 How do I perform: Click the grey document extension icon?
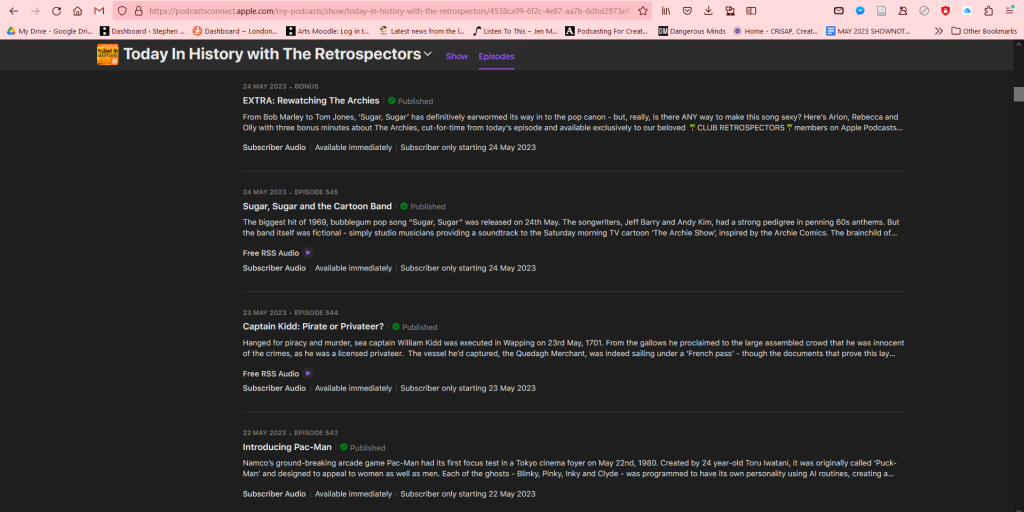point(882,11)
